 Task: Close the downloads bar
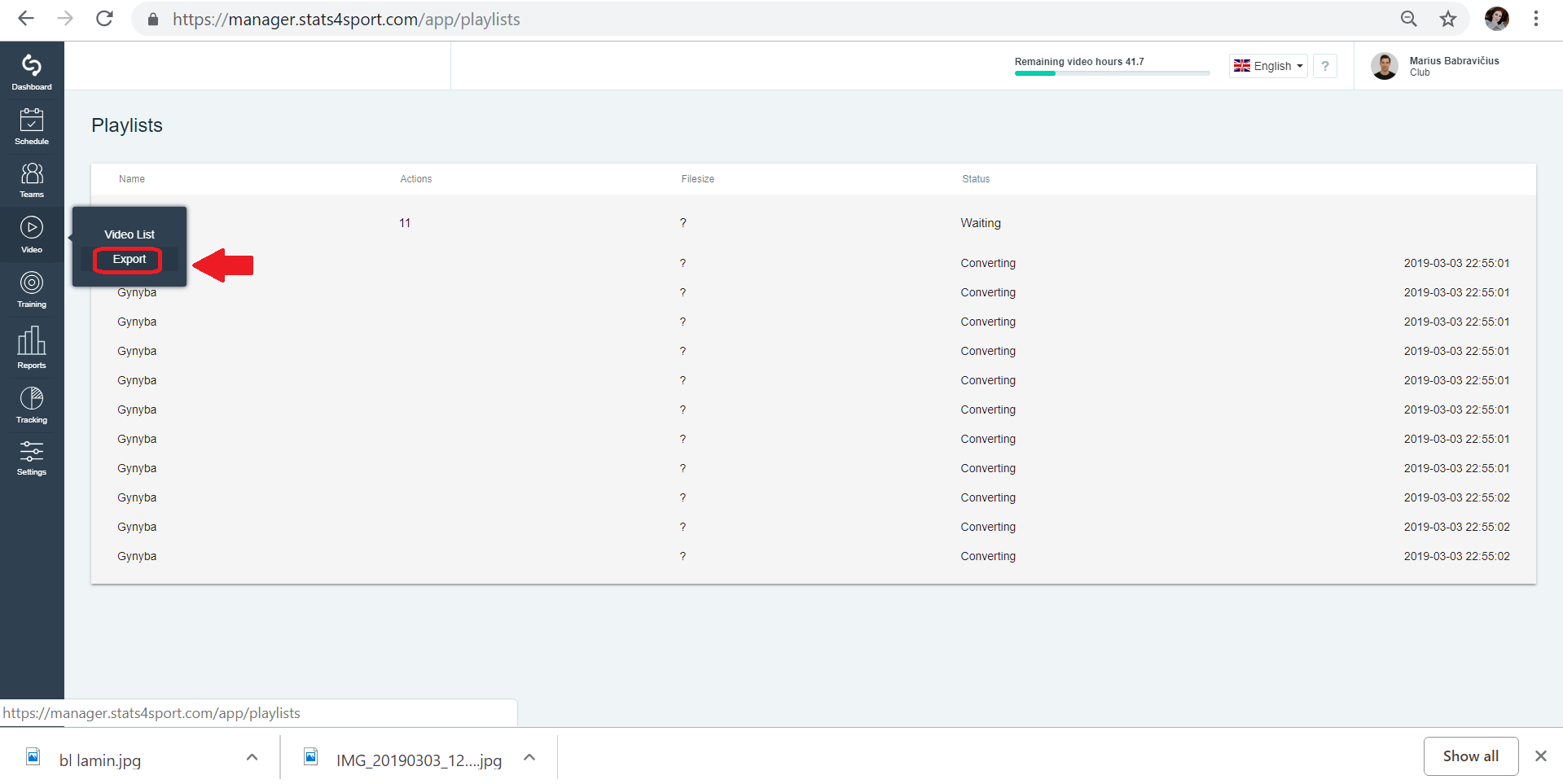click(1540, 756)
